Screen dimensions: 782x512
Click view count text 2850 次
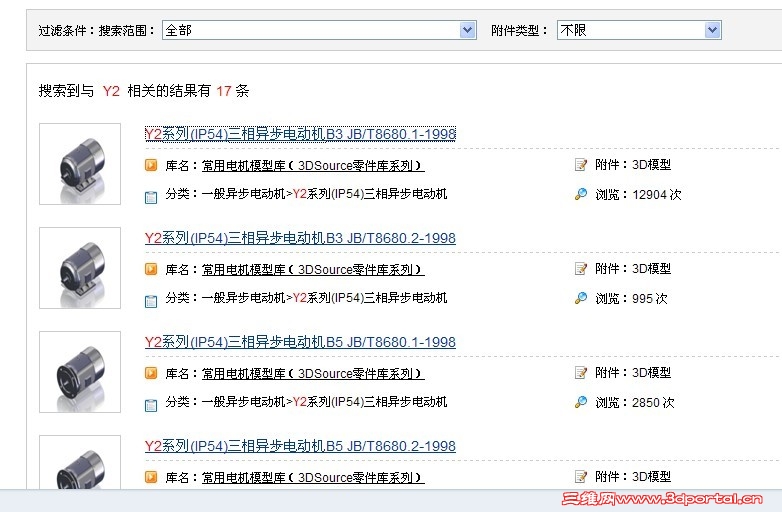point(653,402)
